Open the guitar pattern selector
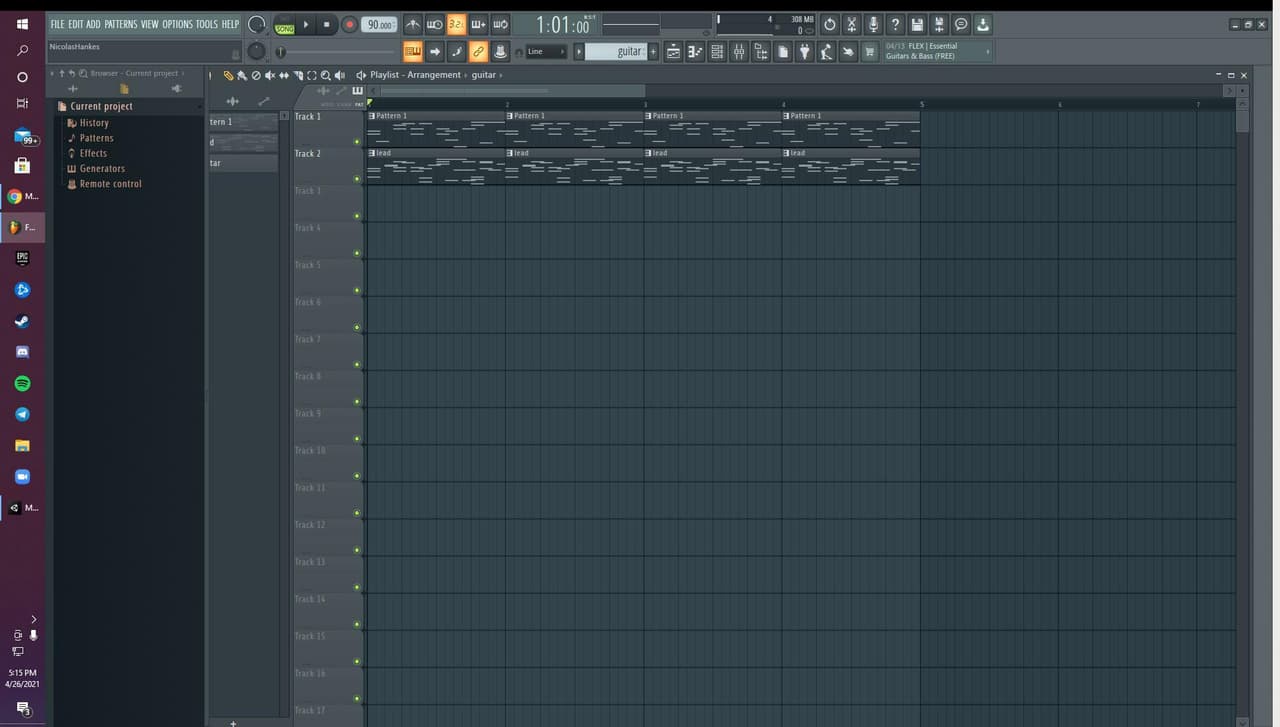This screenshot has height=727, width=1280. pos(615,52)
